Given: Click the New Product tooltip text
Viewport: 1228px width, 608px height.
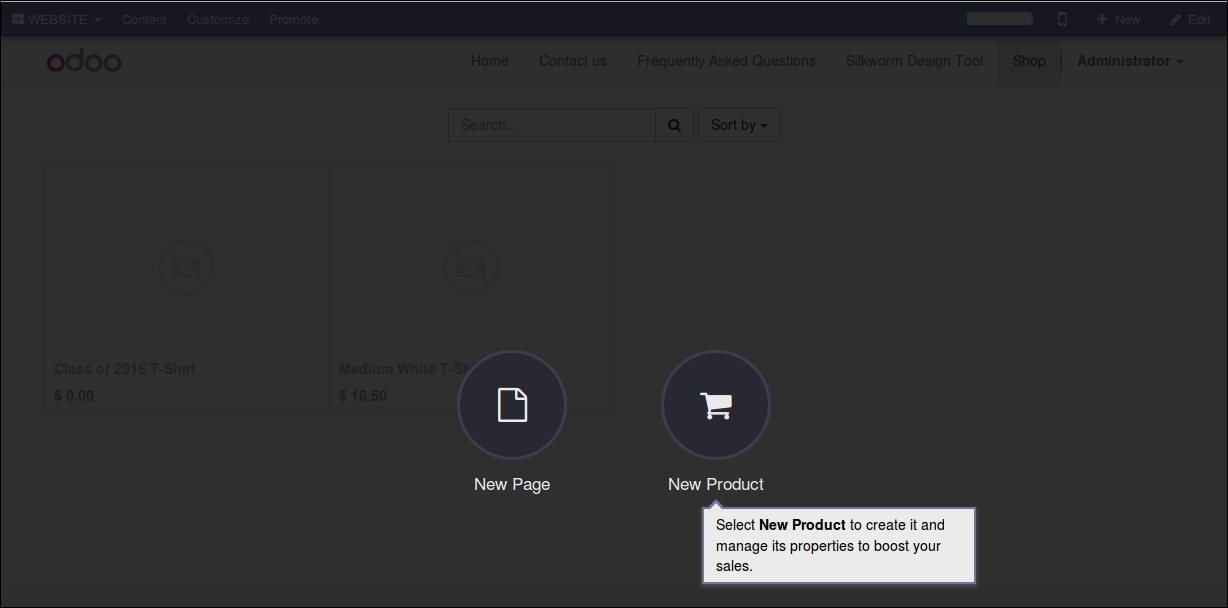Looking at the screenshot, I should (x=838, y=545).
